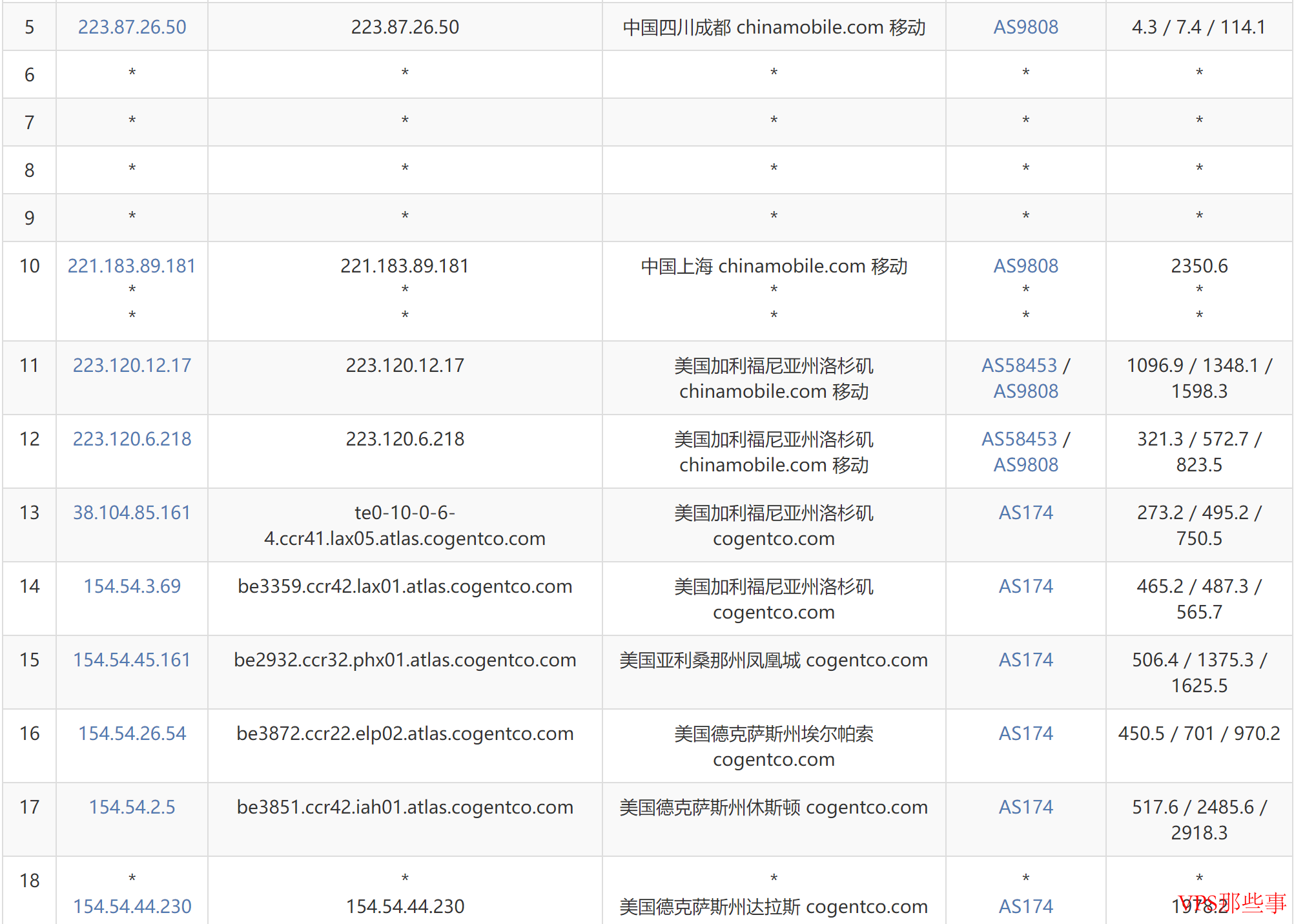Click AS174 link in hop 18 row

[x=1025, y=907]
